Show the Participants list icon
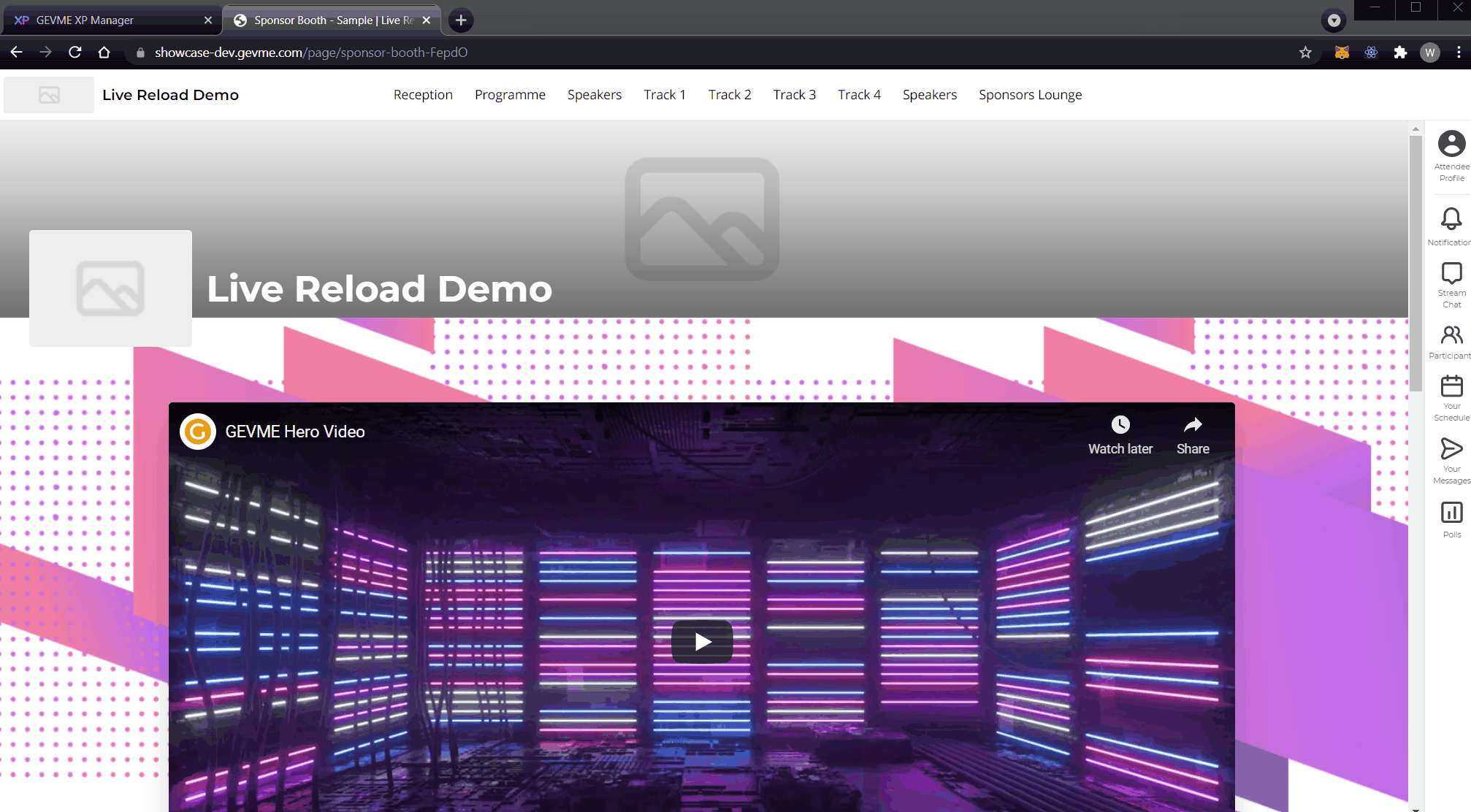Screen dimensions: 1471x812 [x=1451, y=336]
